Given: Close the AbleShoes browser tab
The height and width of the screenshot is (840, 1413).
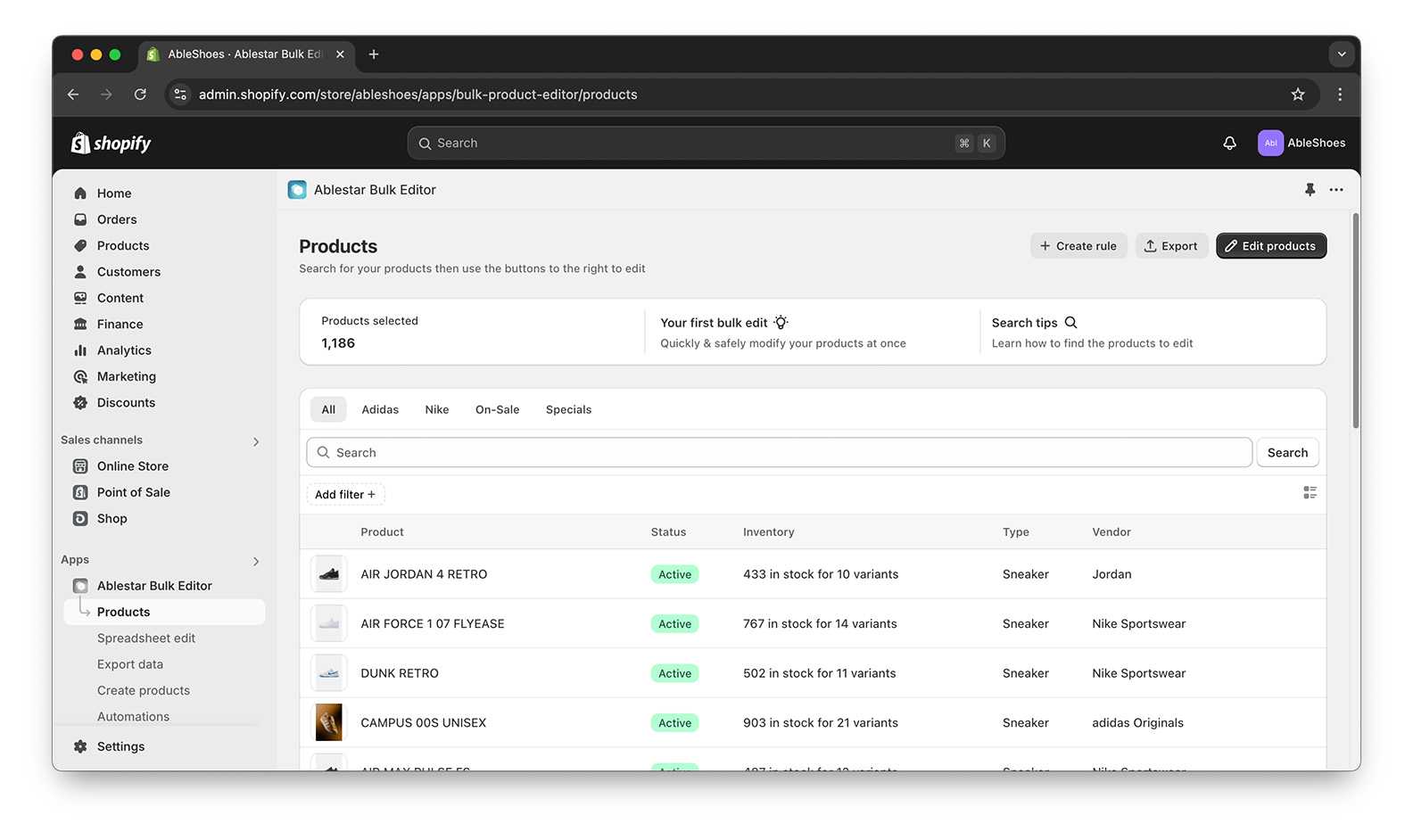Looking at the screenshot, I should [x=340, y=54].
